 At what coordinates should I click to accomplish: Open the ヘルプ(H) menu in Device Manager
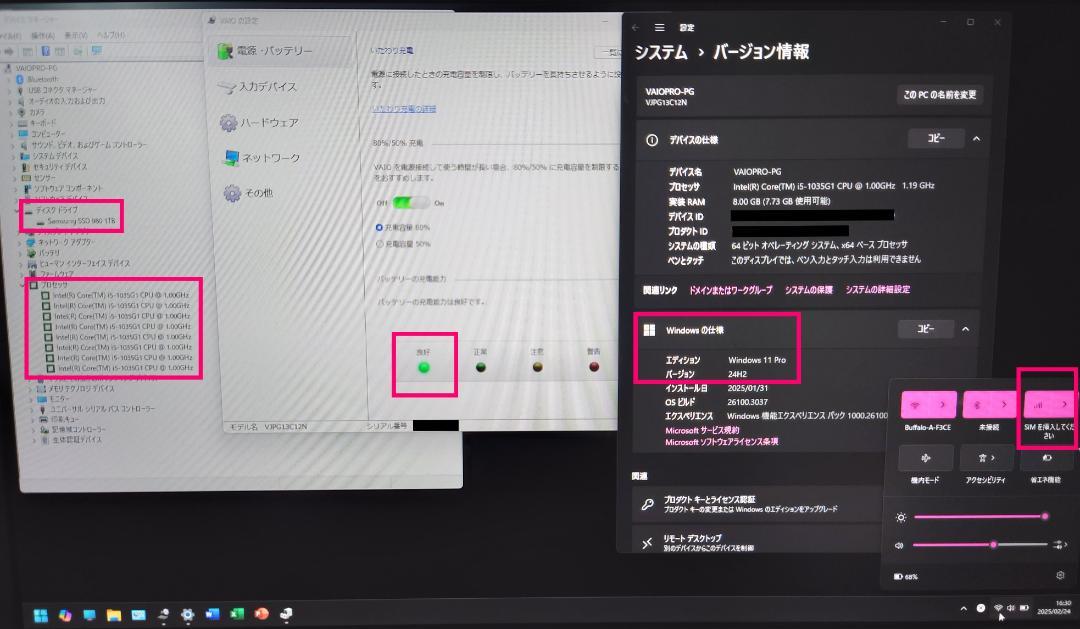111,35
